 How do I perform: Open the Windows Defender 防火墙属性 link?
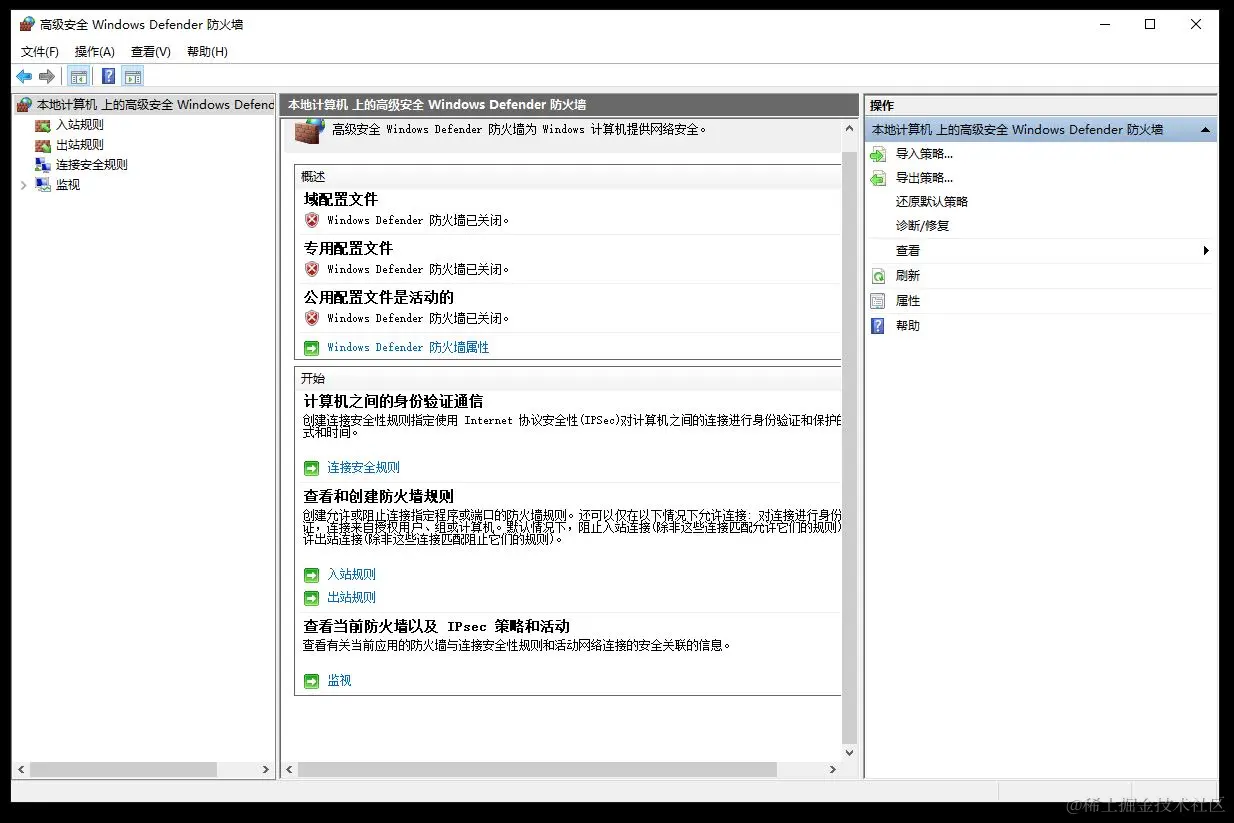coord(408,348)
